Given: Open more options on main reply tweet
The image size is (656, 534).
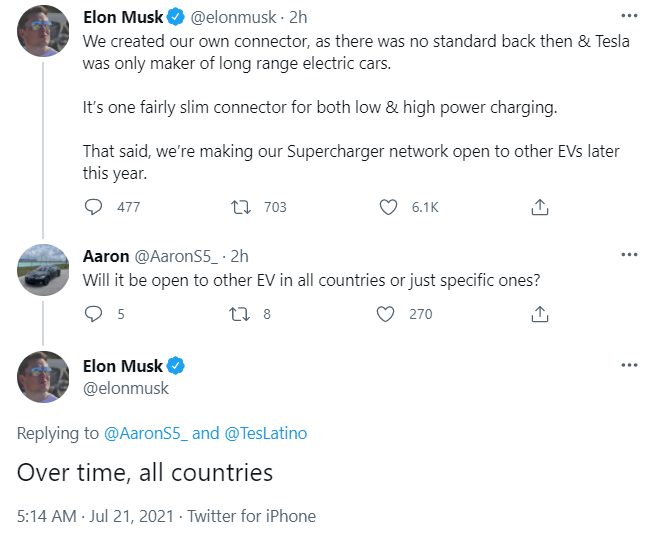Looking at the screenshot, I should coord(629,365).
